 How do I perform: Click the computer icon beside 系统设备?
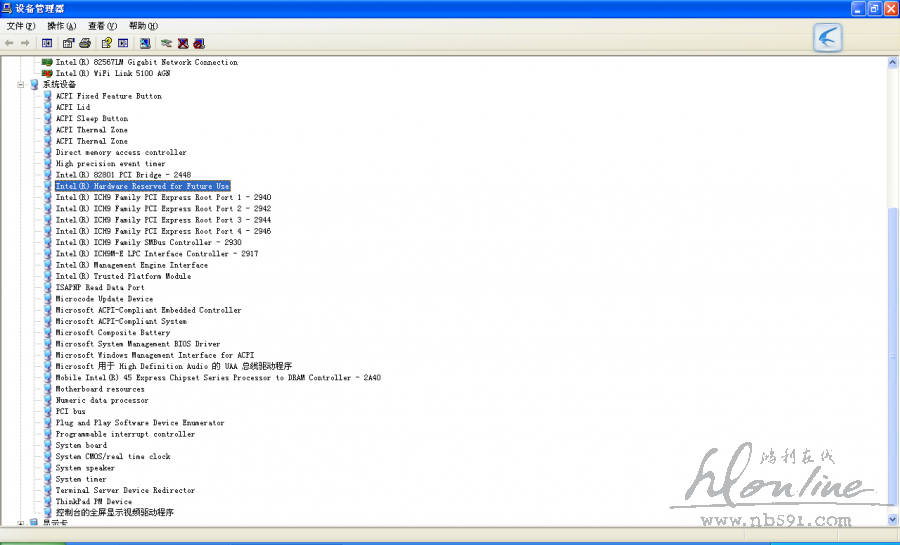click(x=34, y=84)
